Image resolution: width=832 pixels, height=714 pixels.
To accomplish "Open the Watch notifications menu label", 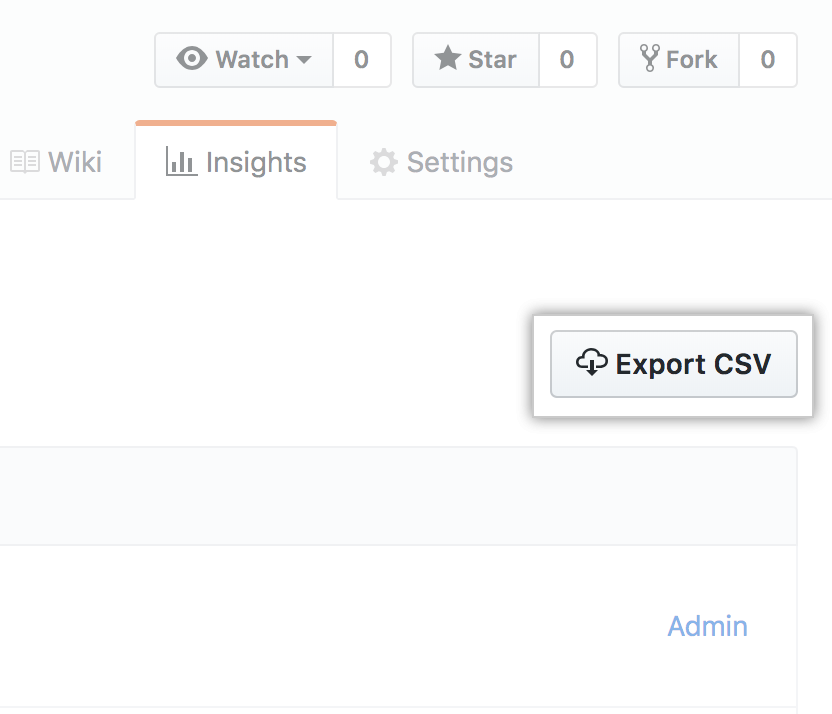I will (252, 60).
